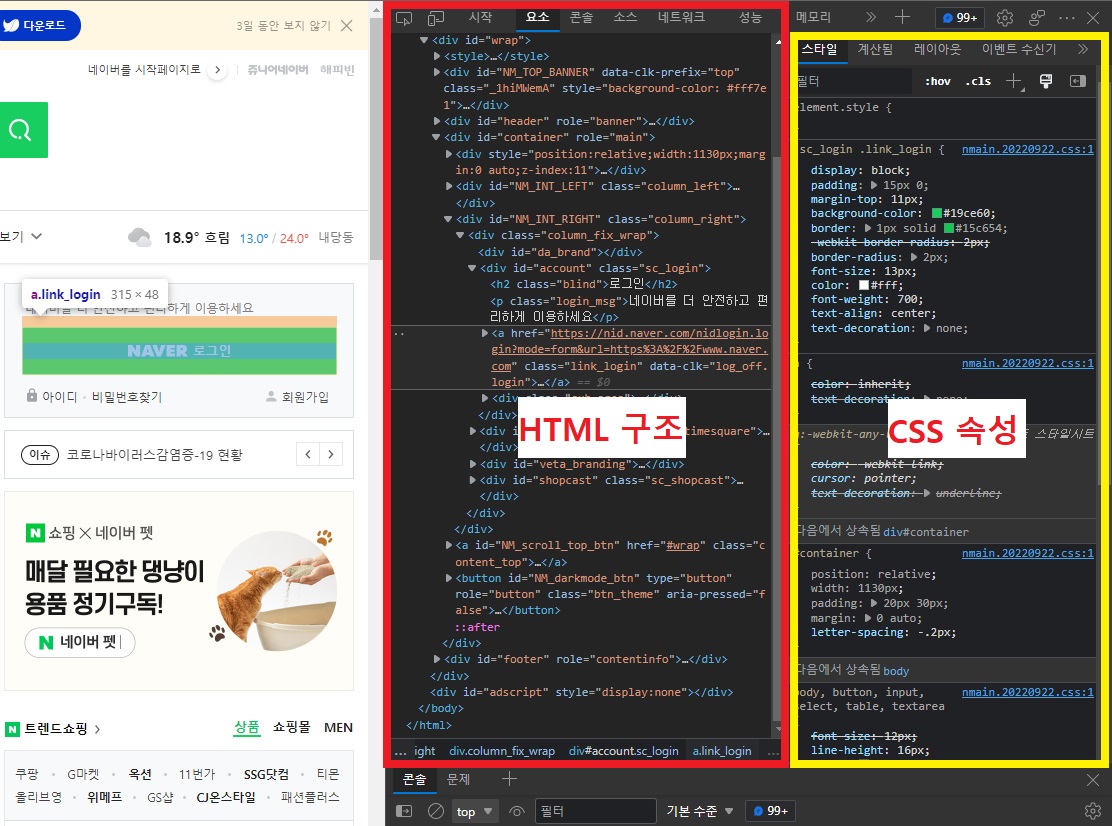Click the 다운로드 whale button
The height and width of the screenshot is (826, 1112).
(39, 26)
